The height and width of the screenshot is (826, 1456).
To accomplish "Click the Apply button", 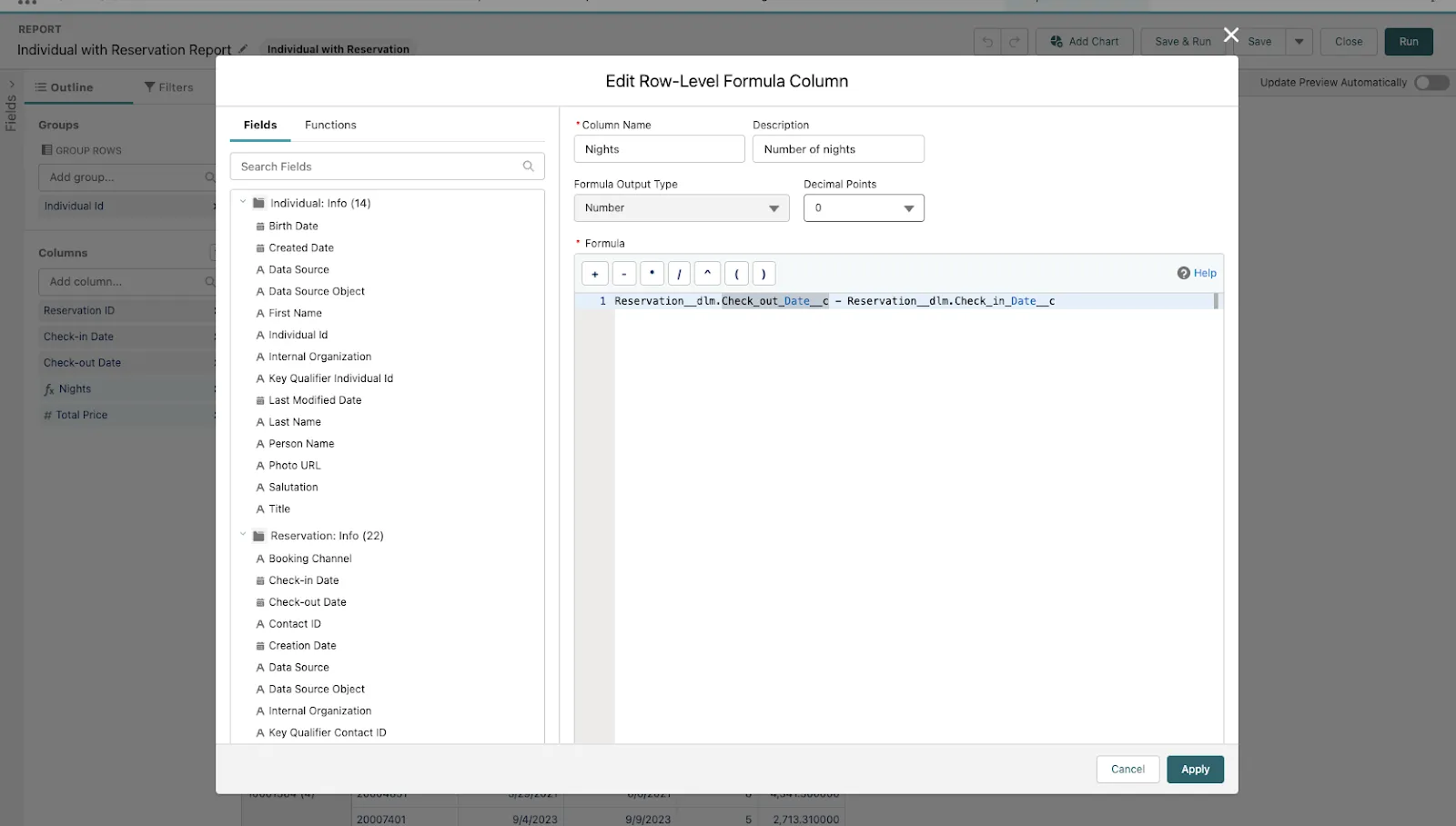I will pyautogui.click(x=1195, y=770).
